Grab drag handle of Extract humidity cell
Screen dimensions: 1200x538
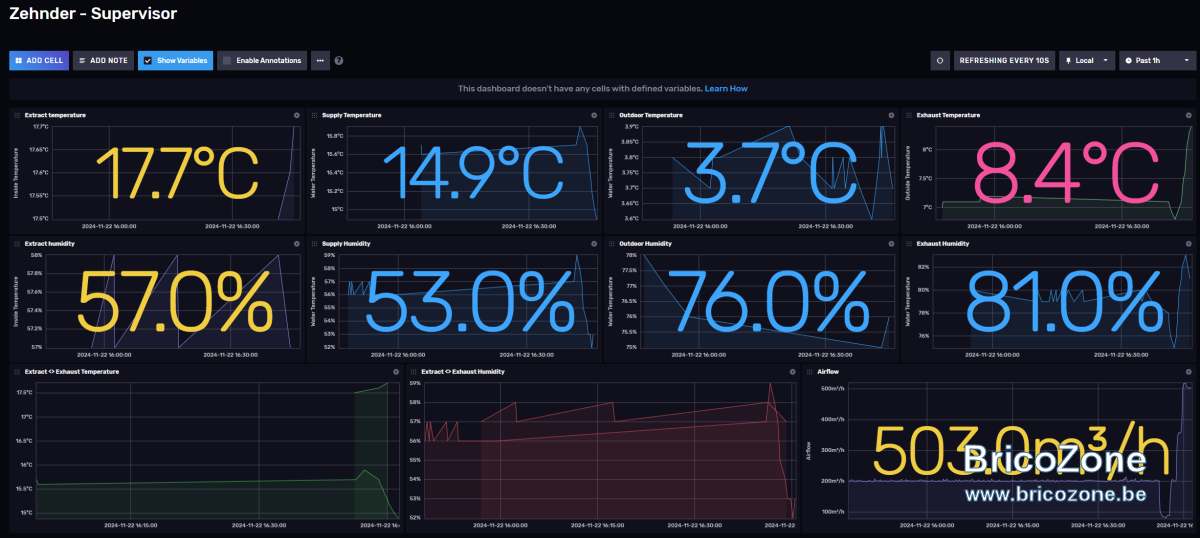tap(17, 243)
